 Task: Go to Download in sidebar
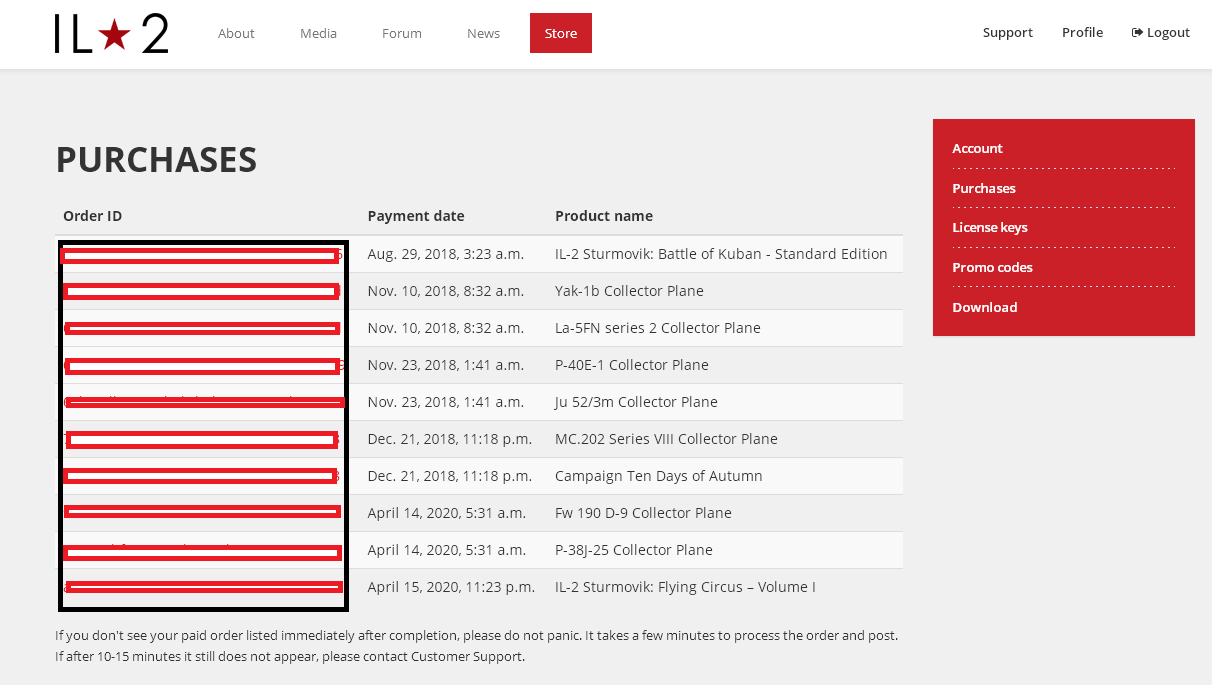pos(984,307)
